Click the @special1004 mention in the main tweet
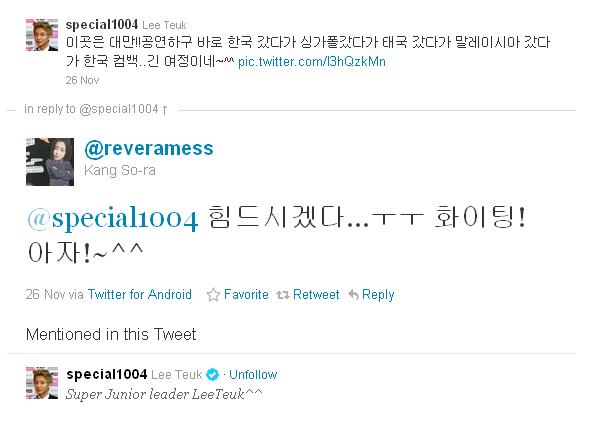 pos(113,219)
